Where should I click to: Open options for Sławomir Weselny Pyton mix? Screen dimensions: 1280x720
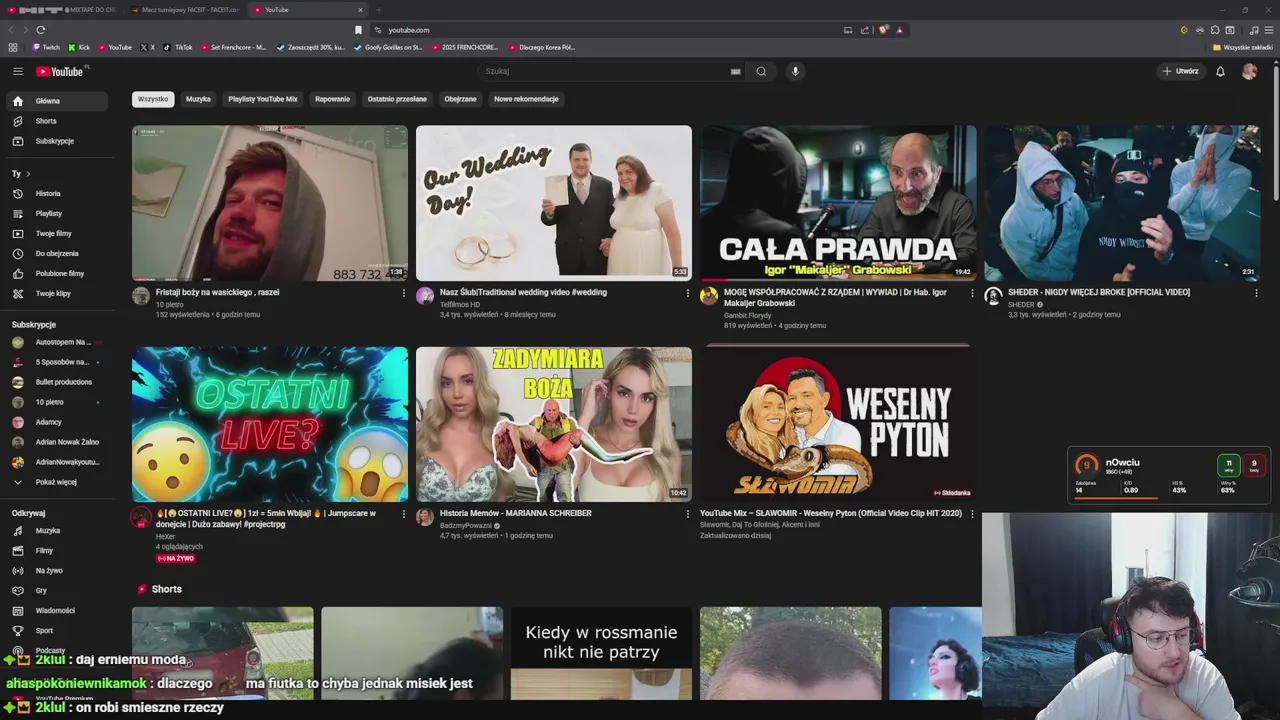click(972, 514)
